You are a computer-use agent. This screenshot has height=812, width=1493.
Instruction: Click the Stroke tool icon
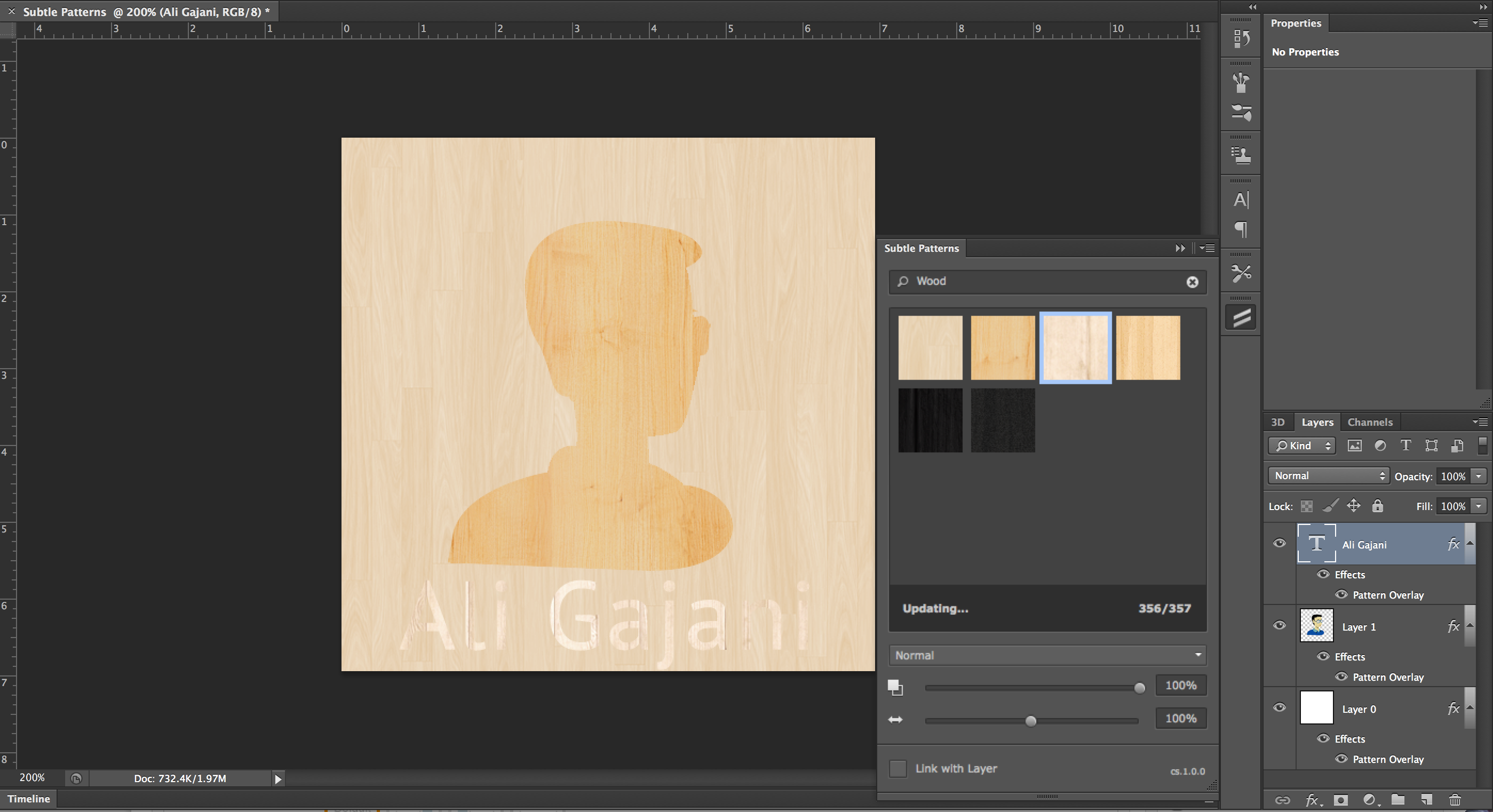tap(1243, 318)
